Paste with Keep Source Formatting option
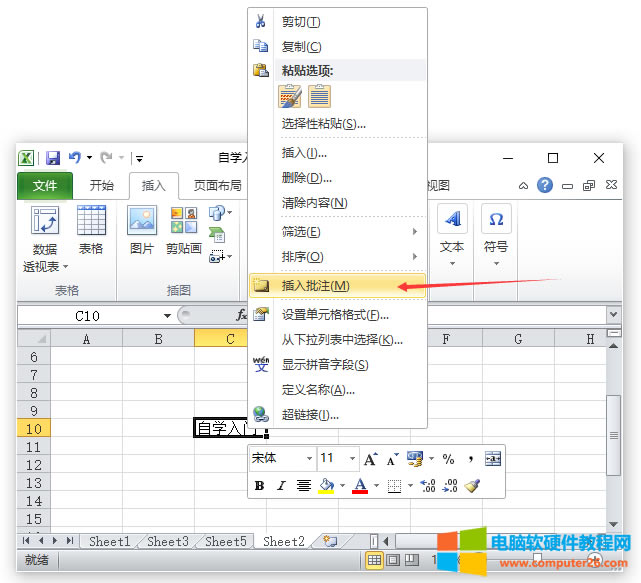This screenshot has width=641, height=583. 290,96
